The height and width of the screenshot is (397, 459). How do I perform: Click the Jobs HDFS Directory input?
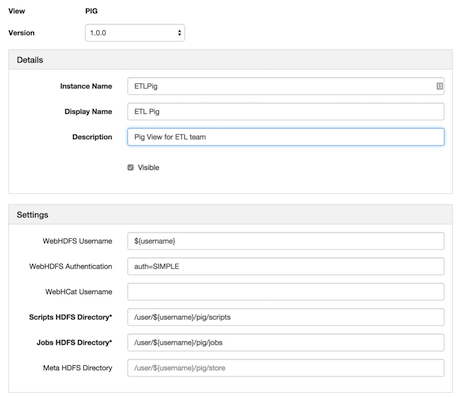[x=286, y=342]
